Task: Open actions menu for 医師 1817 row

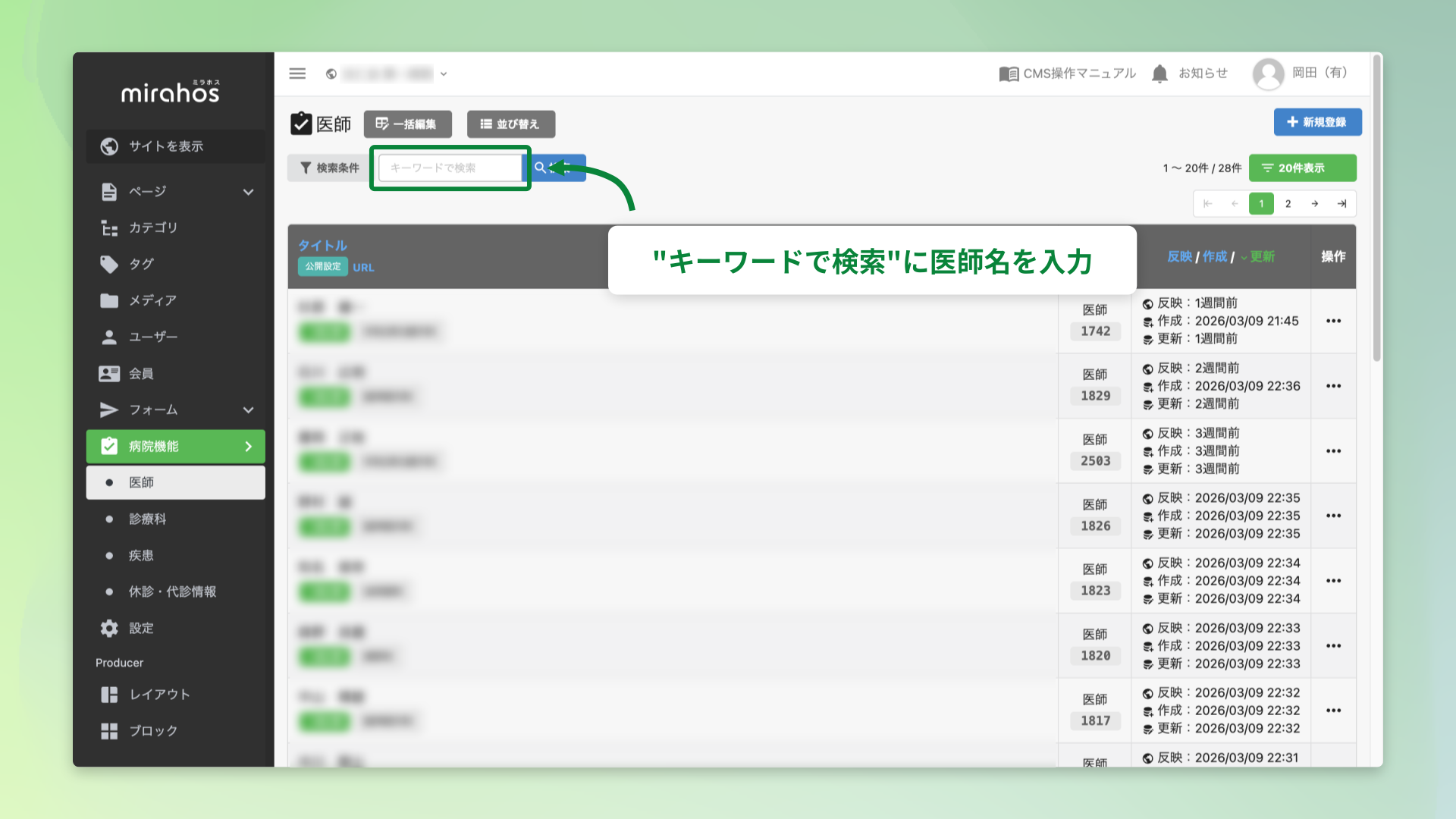Action: (1334, 711)
